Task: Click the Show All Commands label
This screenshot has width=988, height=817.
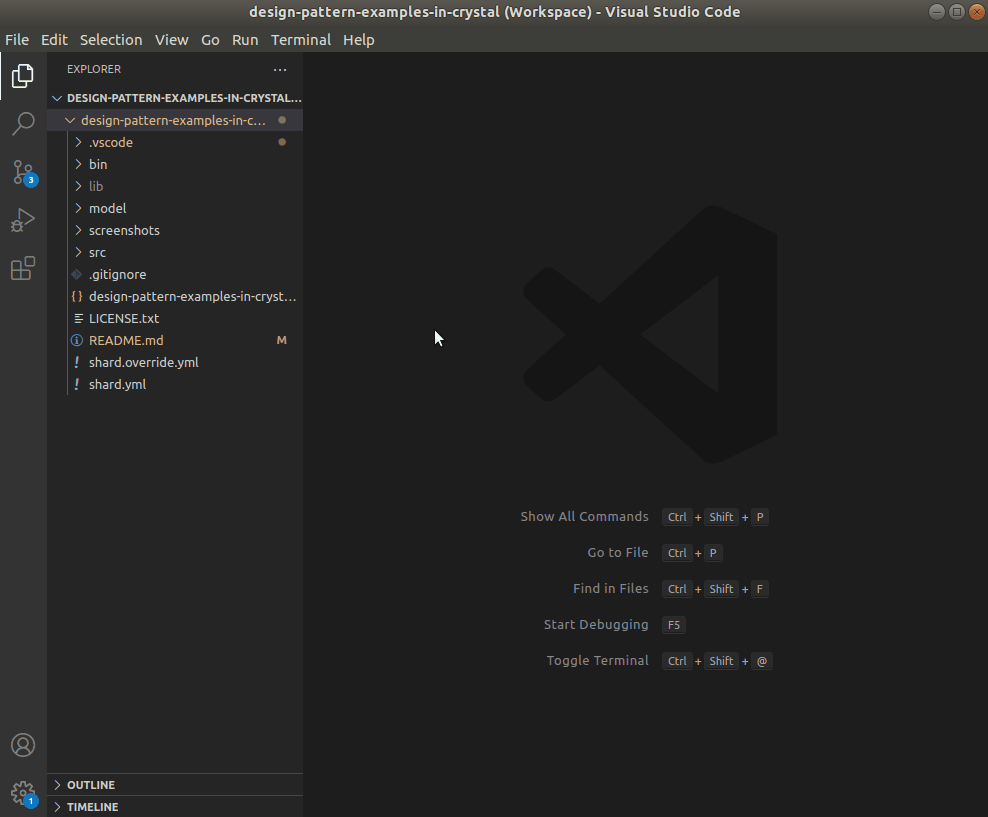Action: tap(584, 517)
